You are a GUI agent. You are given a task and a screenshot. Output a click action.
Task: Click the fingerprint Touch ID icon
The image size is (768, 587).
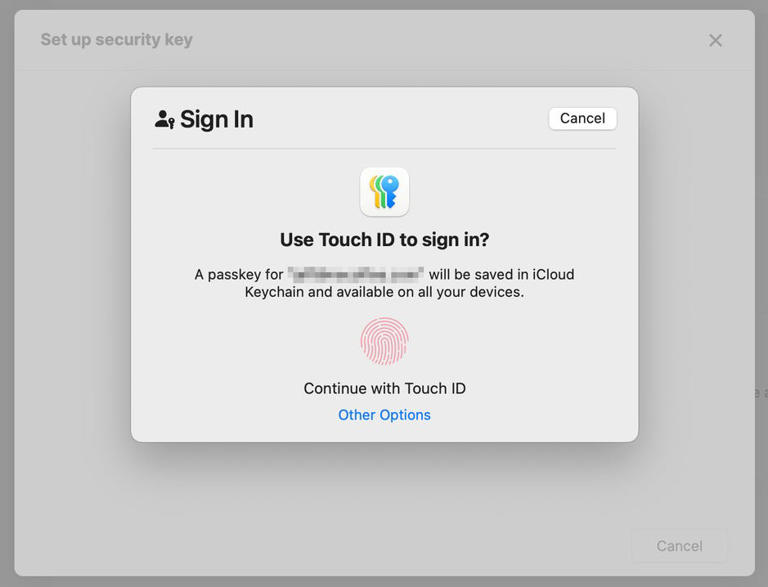point(385,342)
